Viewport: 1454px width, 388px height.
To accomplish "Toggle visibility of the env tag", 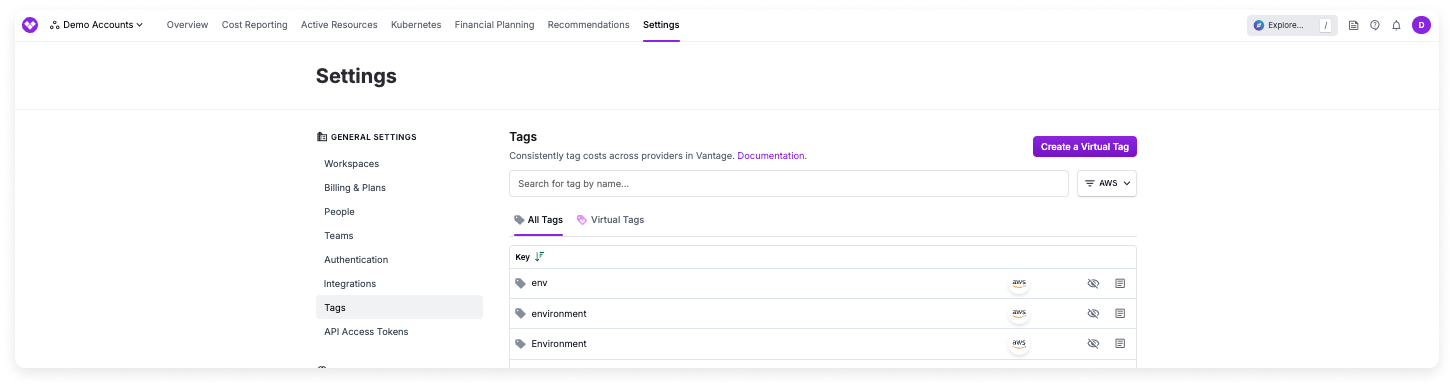I will pos(1093,284).
